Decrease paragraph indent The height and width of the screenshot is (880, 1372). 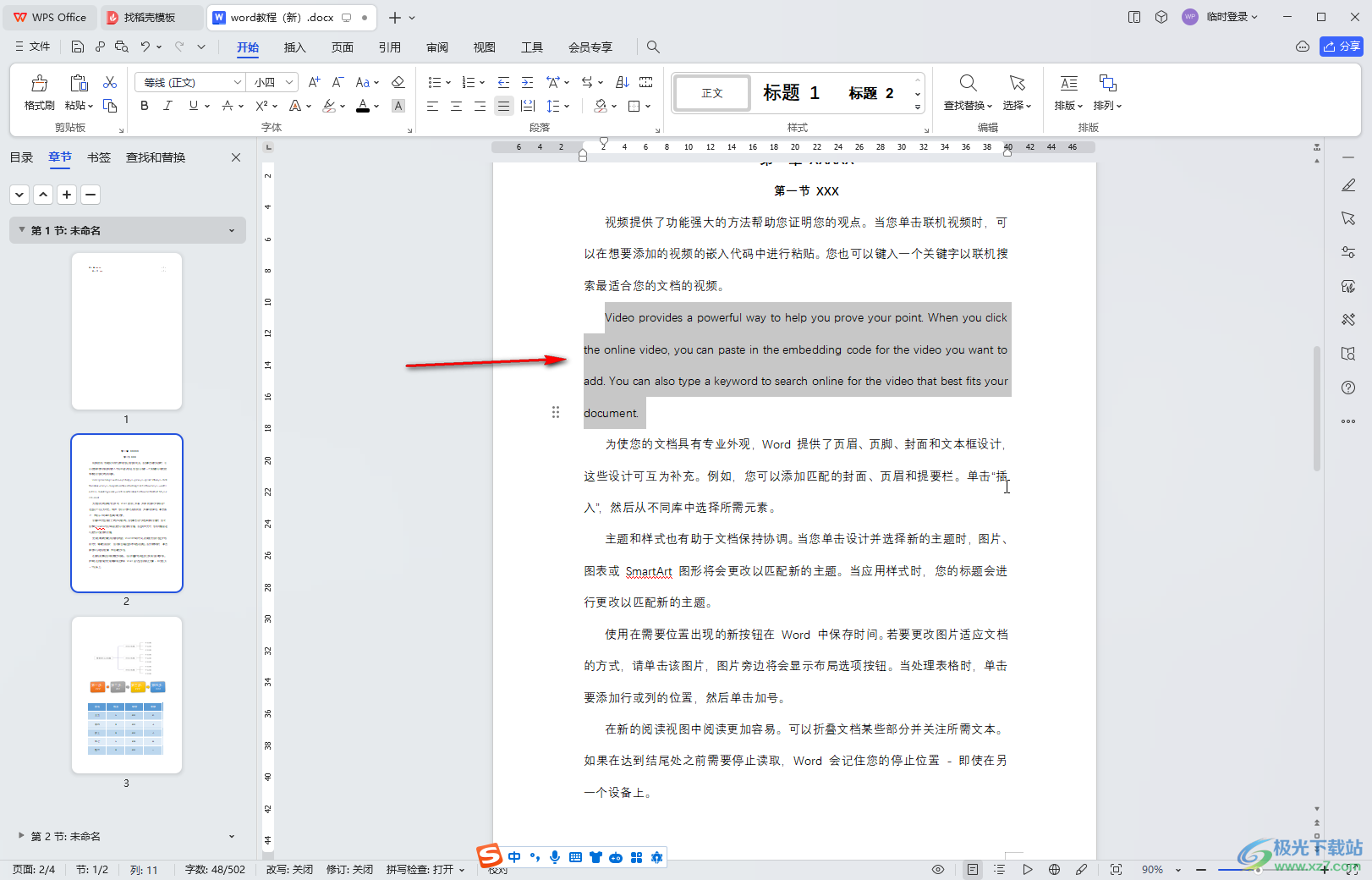503,82
